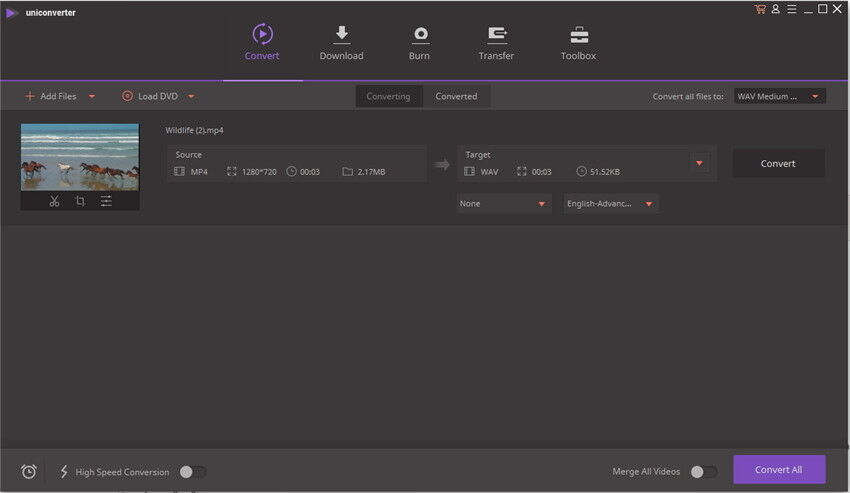
Task: Open the Download section
Action: (341, 43)
